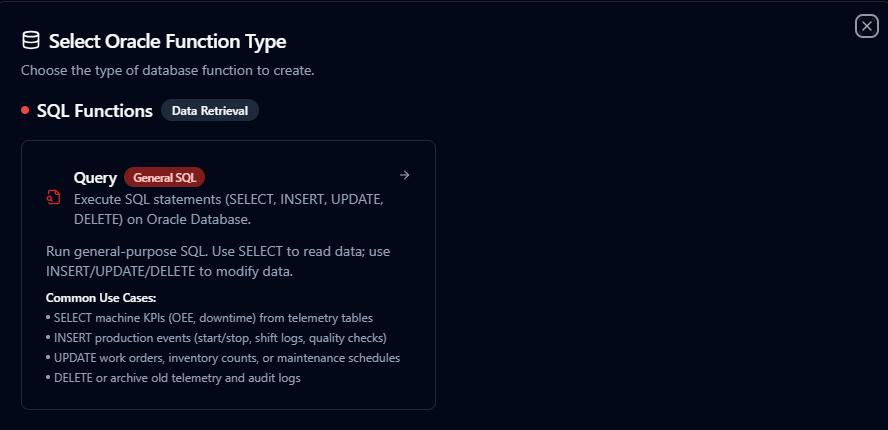Click the right arrow icon on Query card

click(404, 176)
